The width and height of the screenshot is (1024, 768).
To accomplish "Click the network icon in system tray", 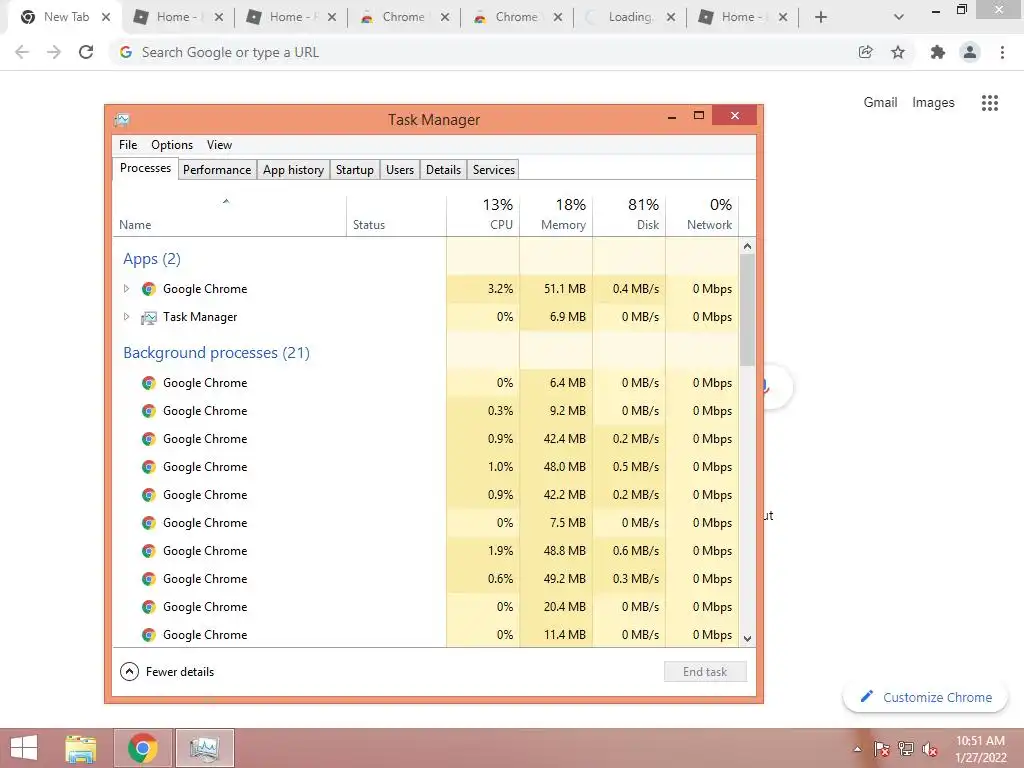I will [906, 749].
